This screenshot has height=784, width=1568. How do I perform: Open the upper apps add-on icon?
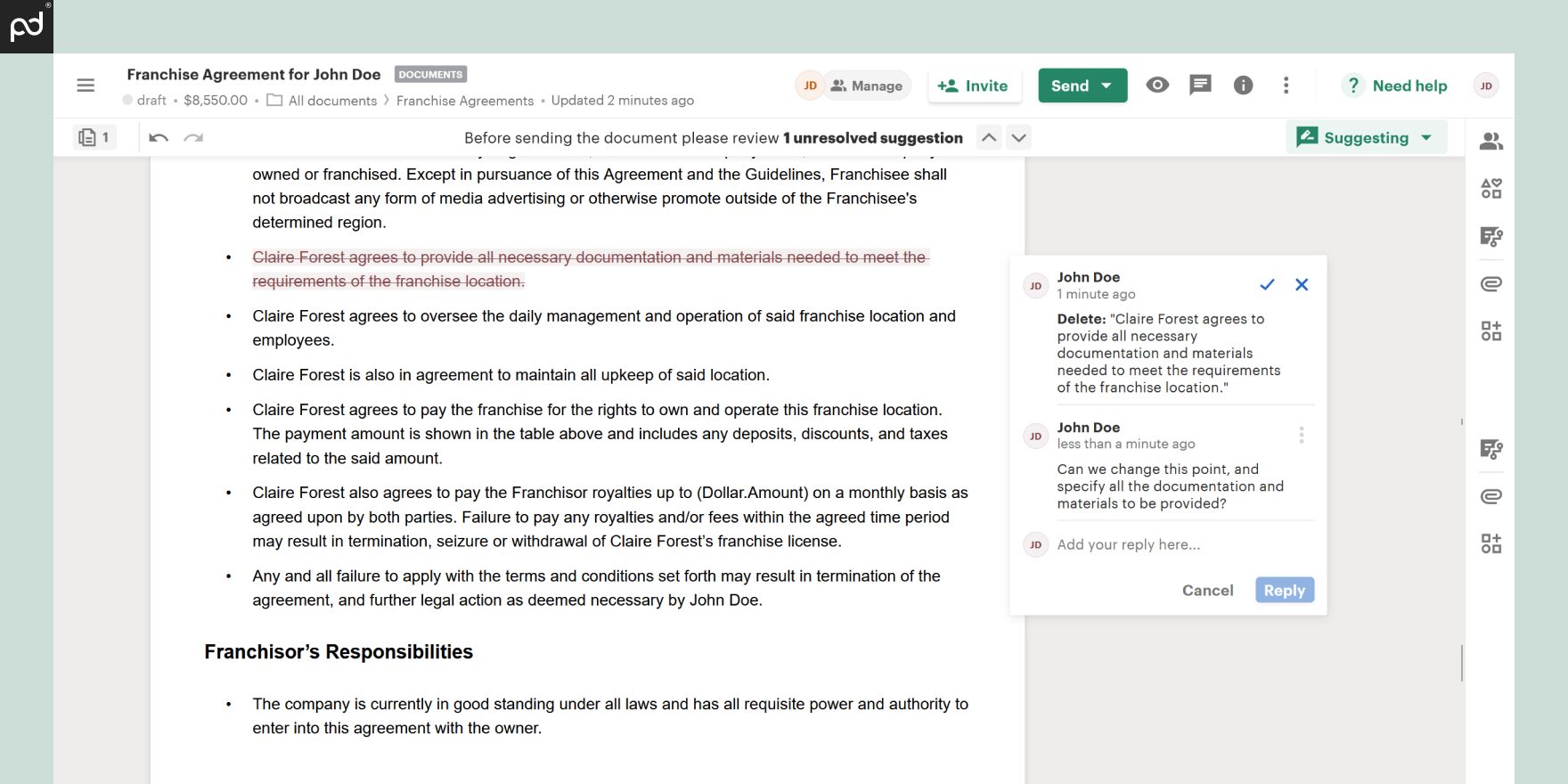[1490, 331]
